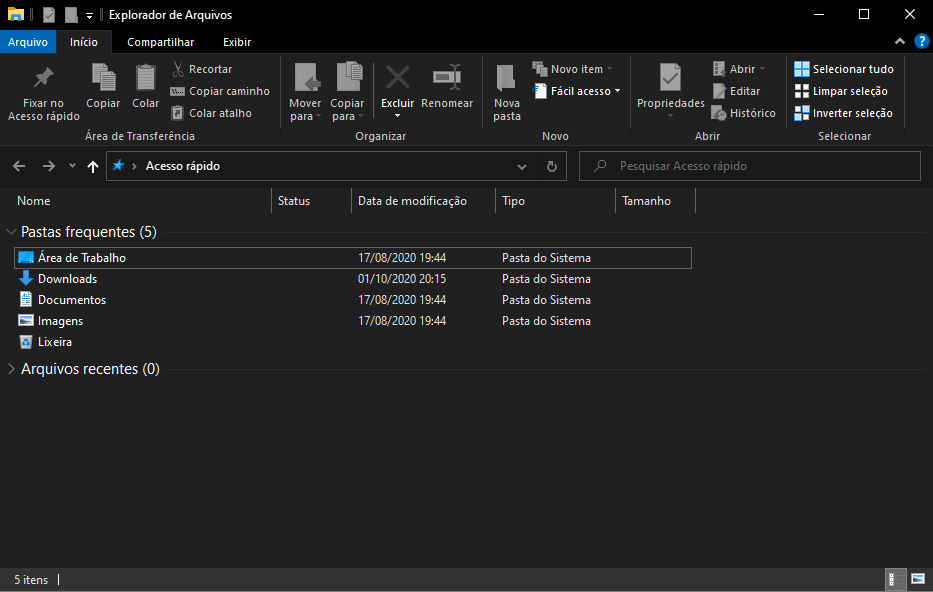
Task: Switch to the Início ribbon tab
Action: pyautogui.click(x=84, y=42)
